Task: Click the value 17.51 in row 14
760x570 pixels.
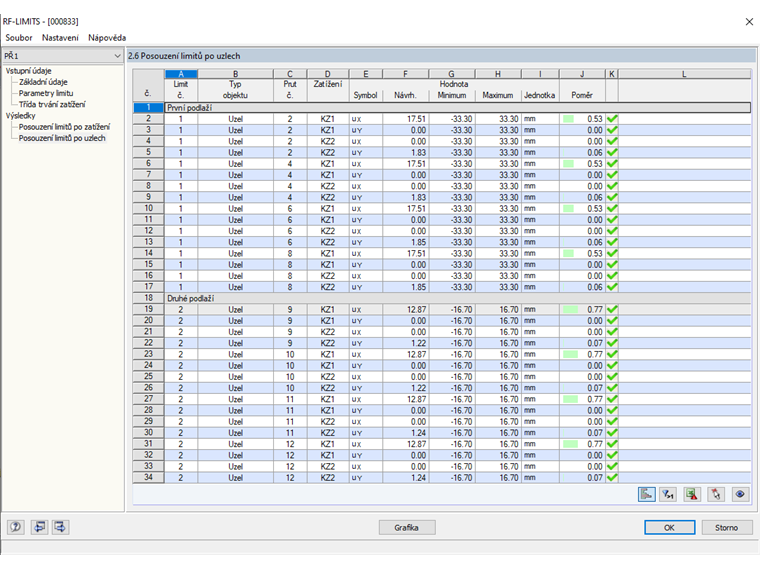Action: (416, 253)
